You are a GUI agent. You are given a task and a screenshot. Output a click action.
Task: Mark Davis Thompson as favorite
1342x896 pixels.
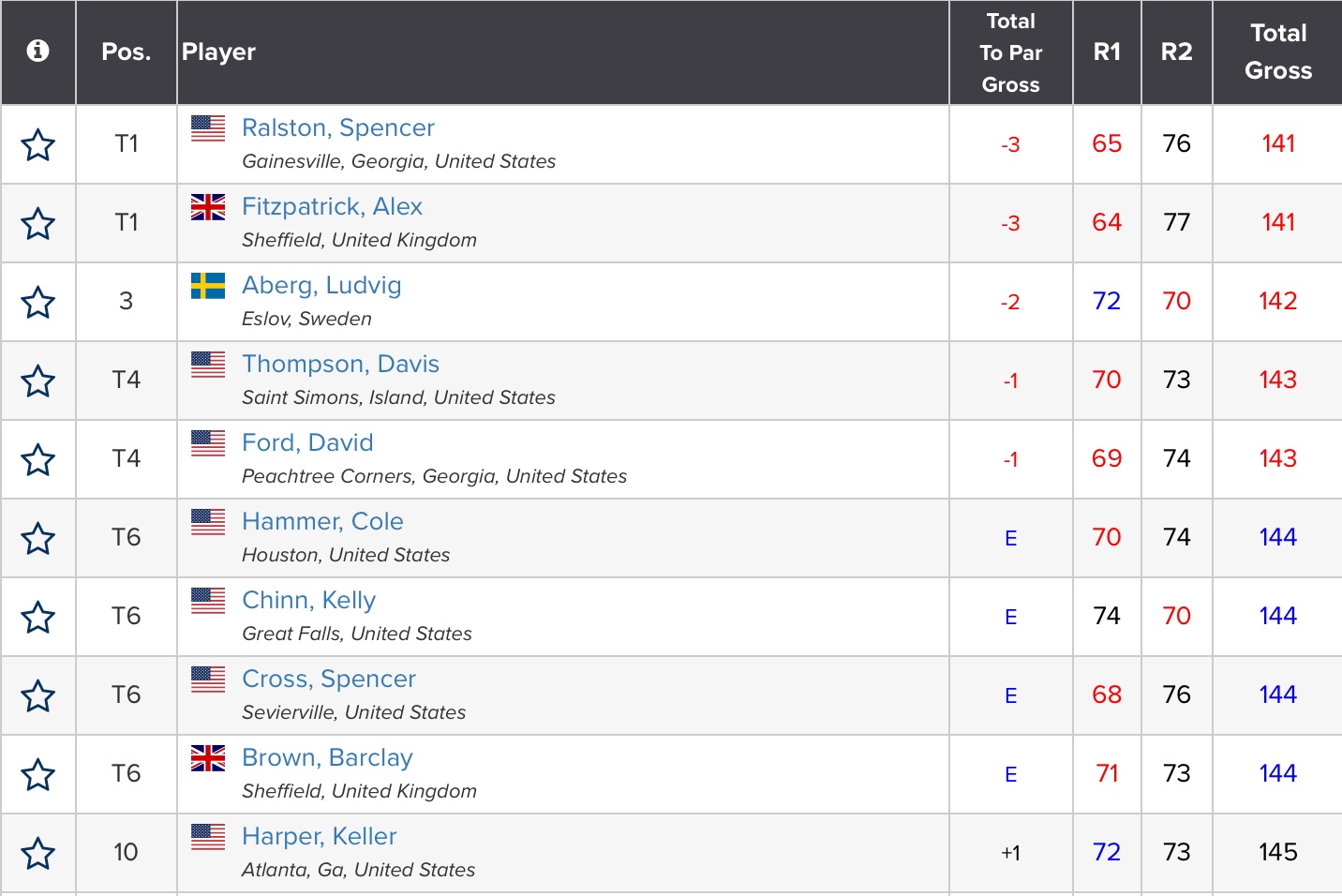click(37, 381)
